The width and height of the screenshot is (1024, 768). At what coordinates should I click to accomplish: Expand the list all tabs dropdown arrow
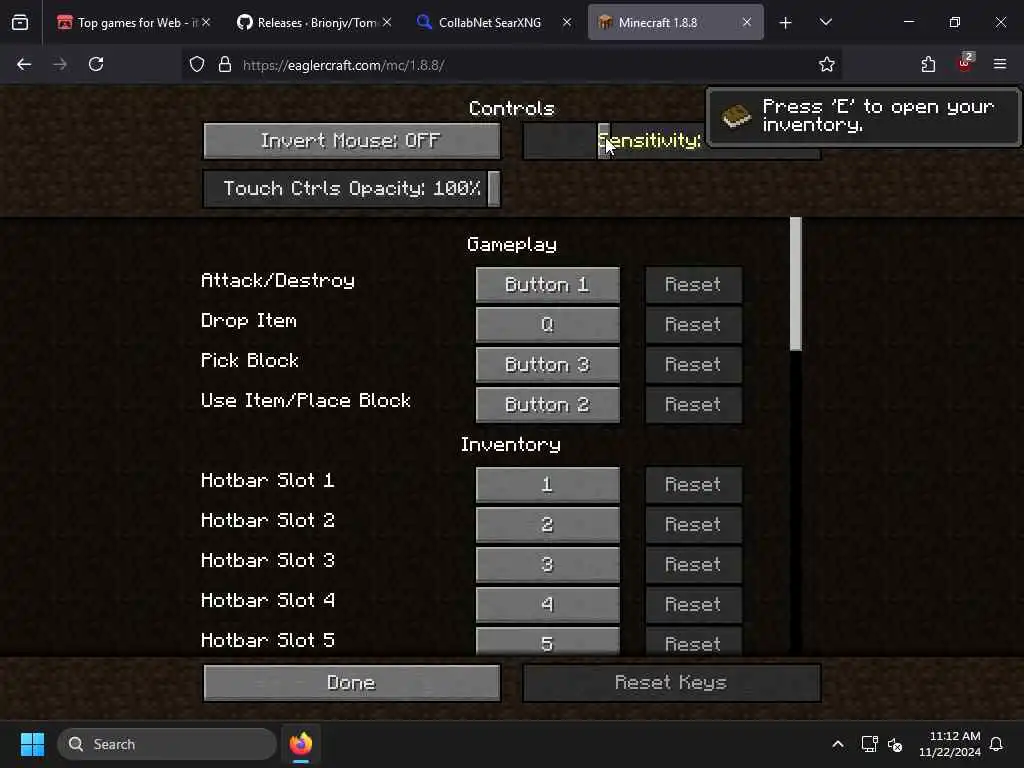(x=825, y=22)
